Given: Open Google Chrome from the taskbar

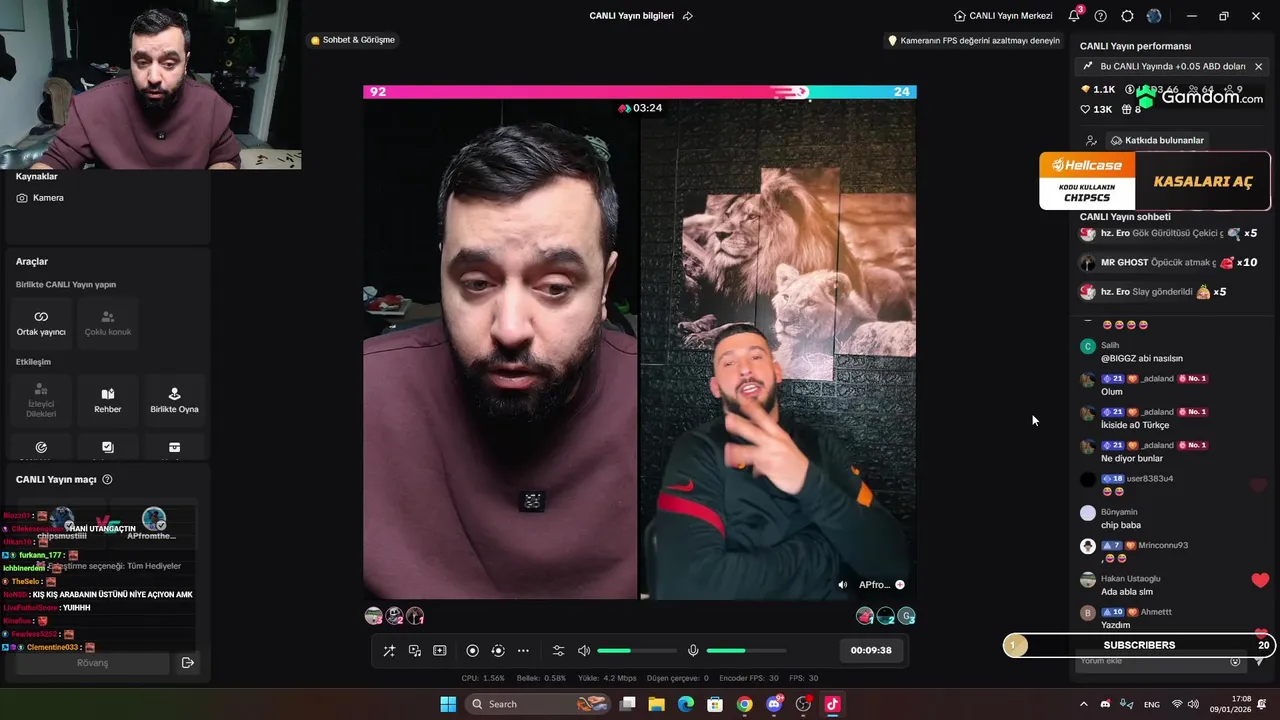Looking at the screenshot, I should point(745,704).
